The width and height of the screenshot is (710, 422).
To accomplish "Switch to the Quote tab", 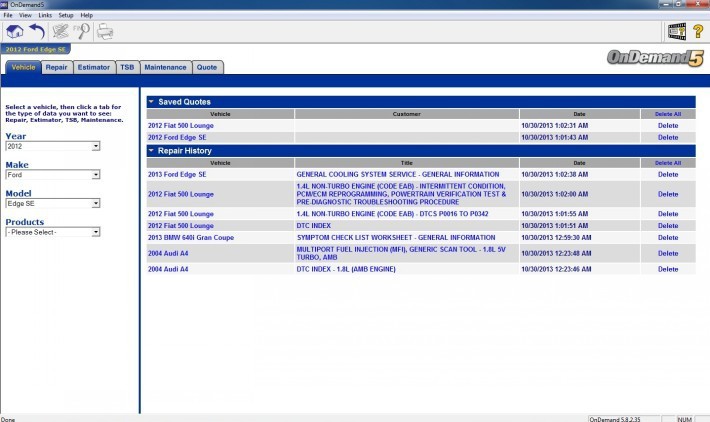I will coord(207,67).
